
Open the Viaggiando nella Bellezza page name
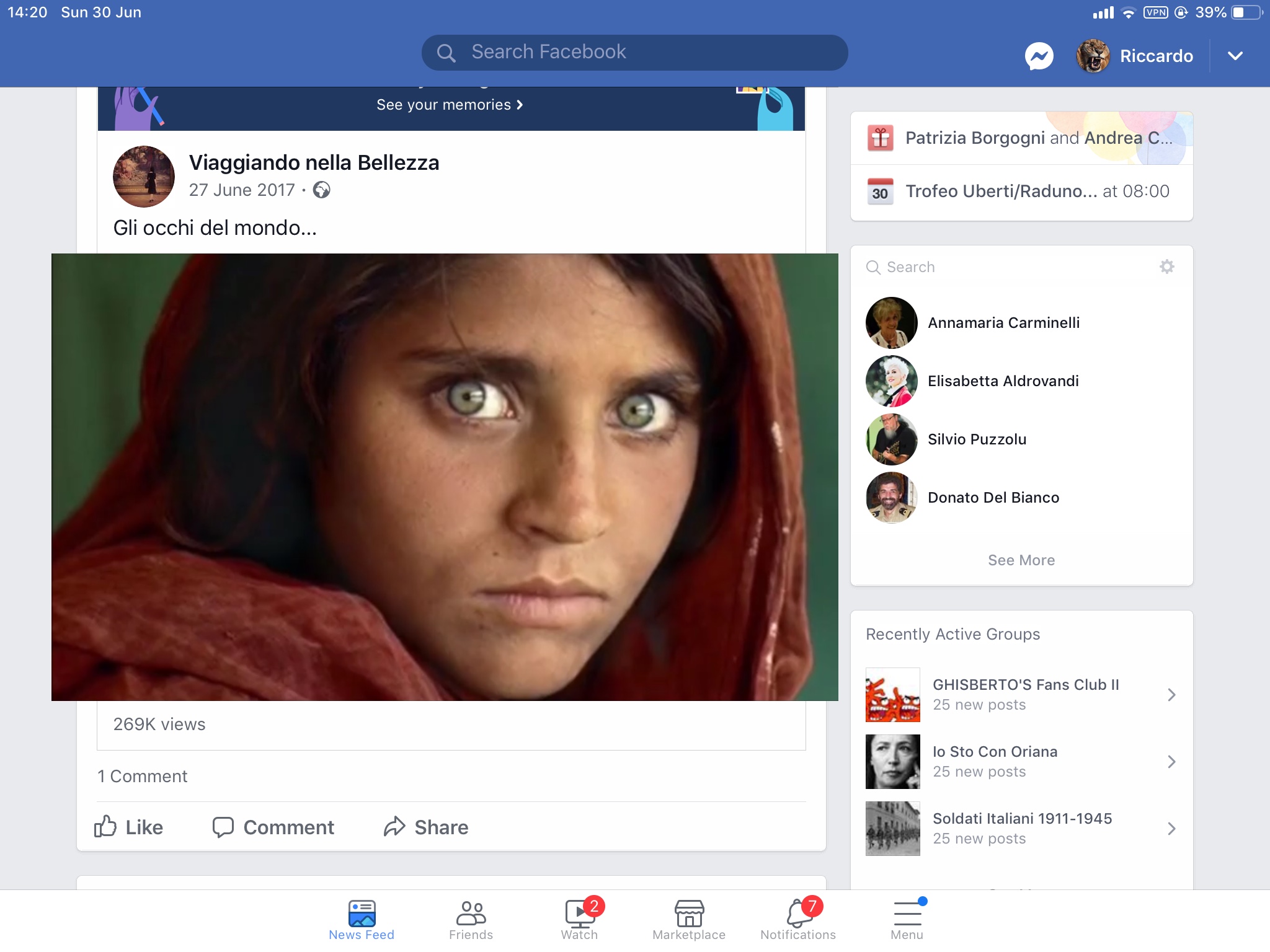(314, 162)
